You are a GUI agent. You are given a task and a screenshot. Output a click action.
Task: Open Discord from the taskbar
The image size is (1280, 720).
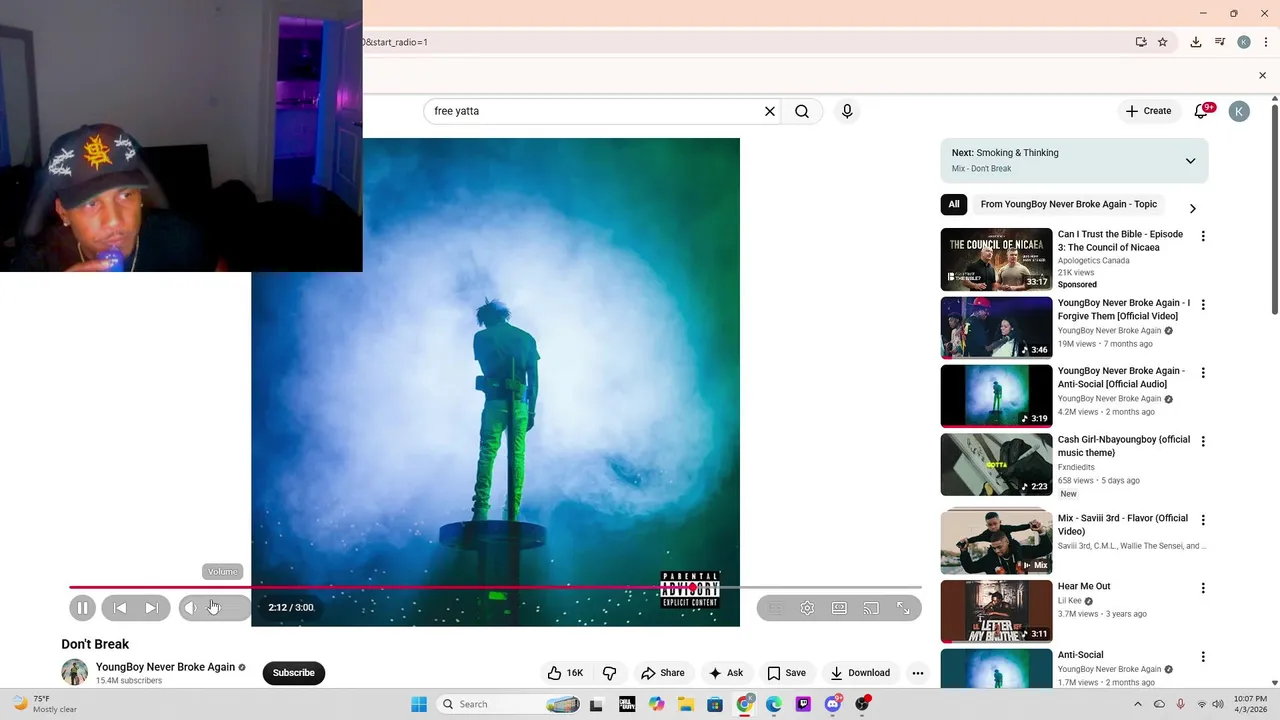(833, 704)
